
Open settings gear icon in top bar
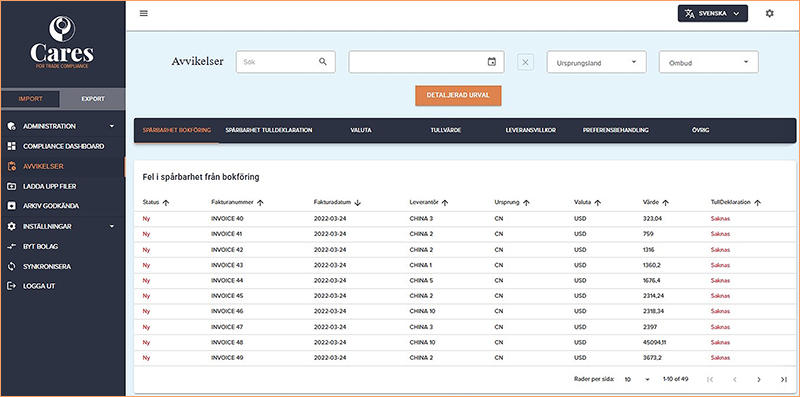coord(769,14)
